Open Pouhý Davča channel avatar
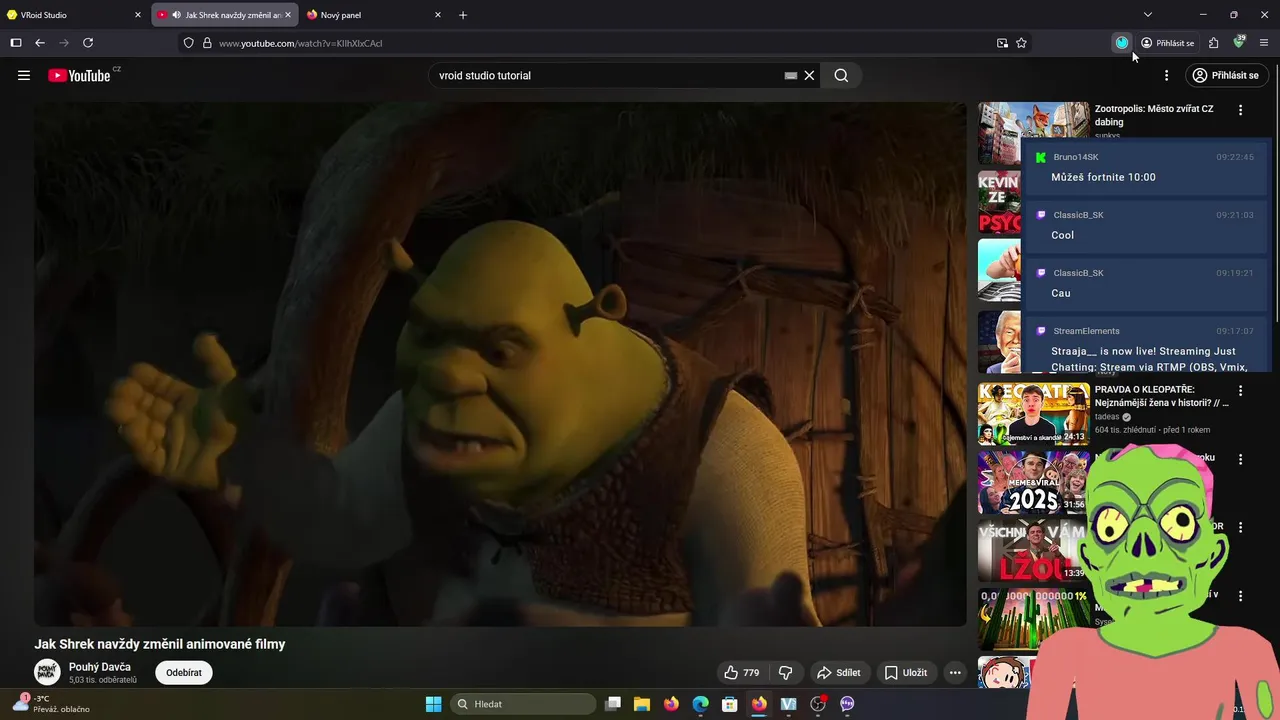This screenshot has width=1280, height=720. point(47,673)
